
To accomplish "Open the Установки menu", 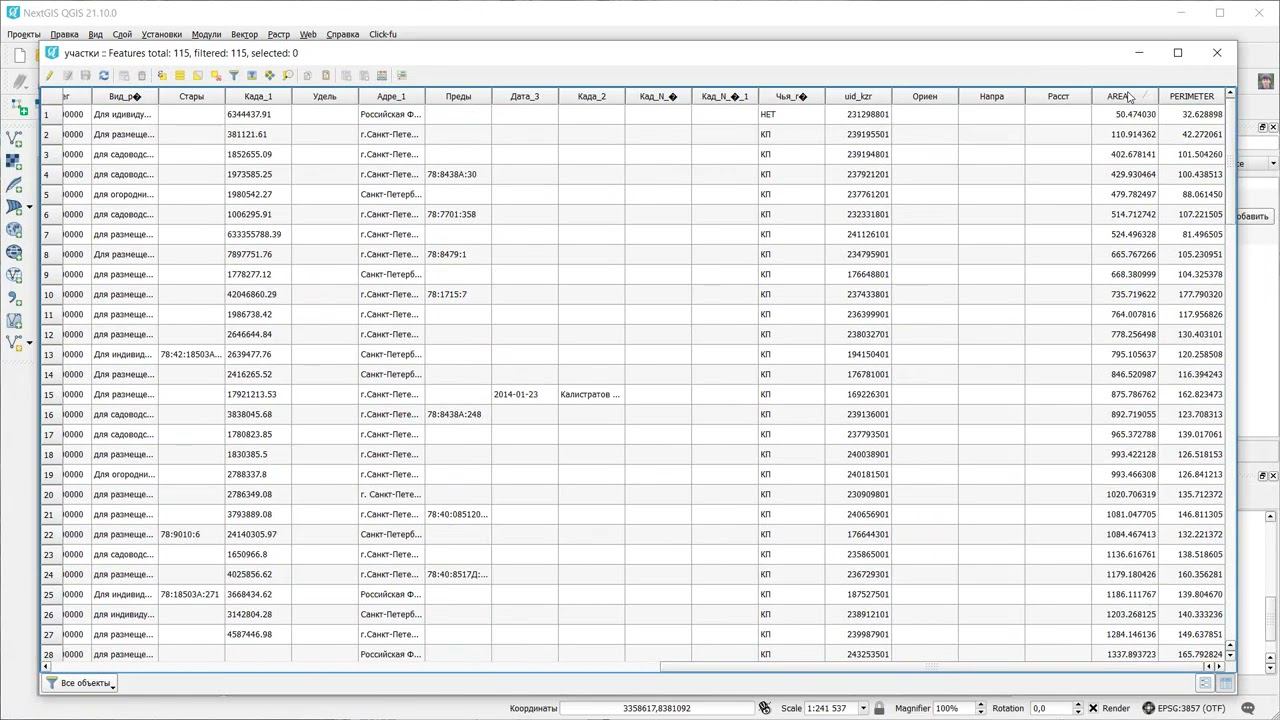I will pyautogui.click(x=161, y=34).
